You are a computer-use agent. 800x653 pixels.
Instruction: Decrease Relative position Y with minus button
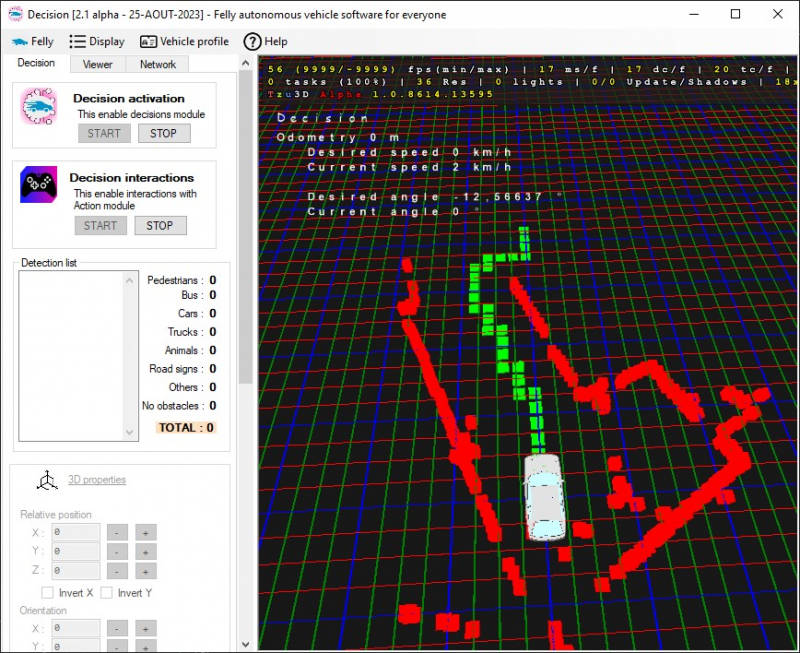(x=117, y=552)
